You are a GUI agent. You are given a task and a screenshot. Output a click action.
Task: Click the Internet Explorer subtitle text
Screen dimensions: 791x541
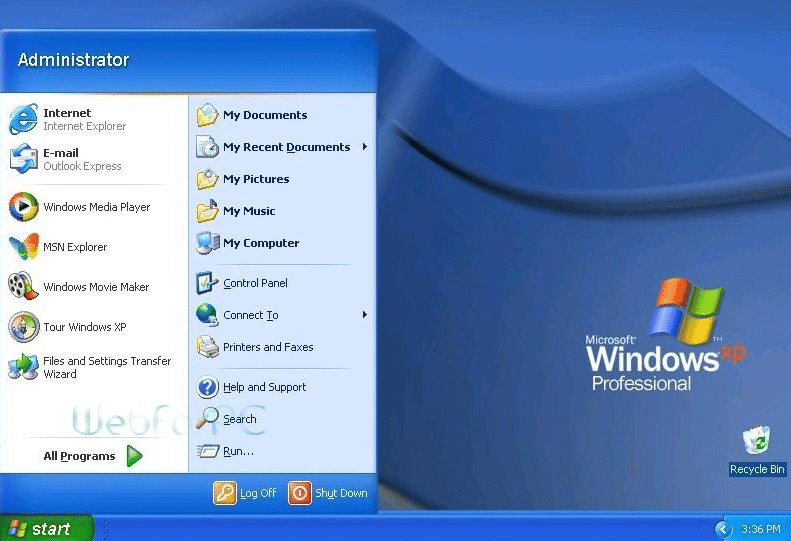tap(85, 126)
